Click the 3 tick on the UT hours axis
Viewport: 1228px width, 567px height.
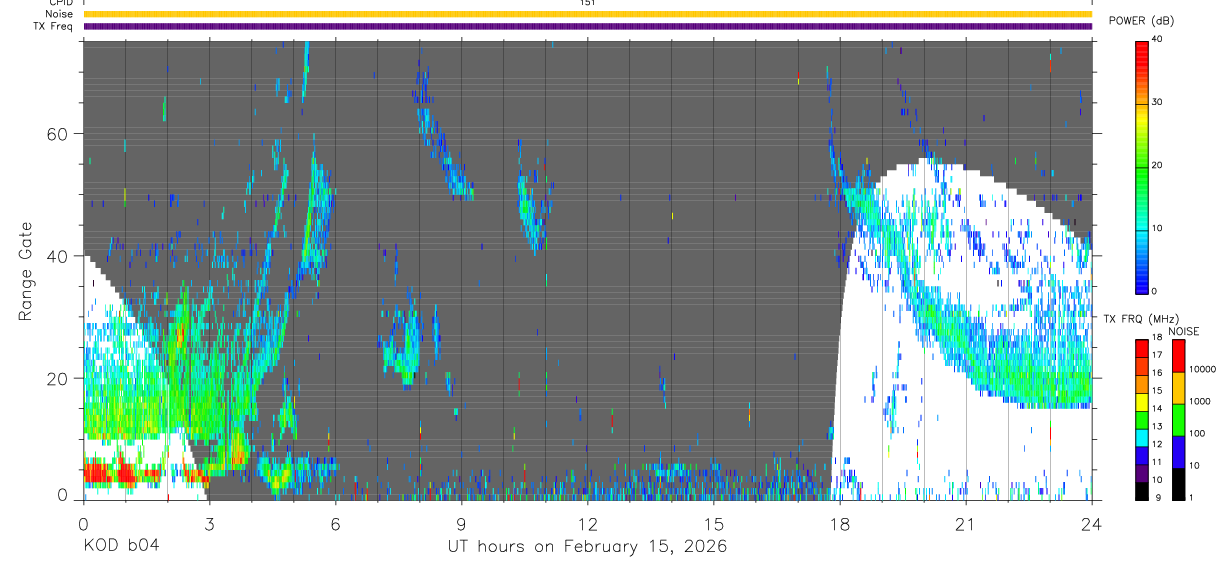[x=209, y=523]
